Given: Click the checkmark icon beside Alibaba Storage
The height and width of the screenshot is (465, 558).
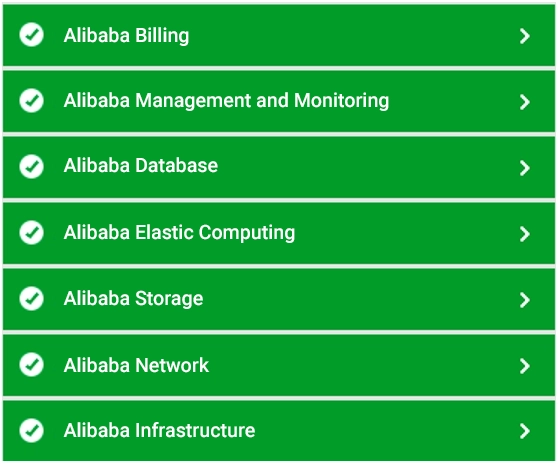Looking at the screenshot, I should 32,298.
